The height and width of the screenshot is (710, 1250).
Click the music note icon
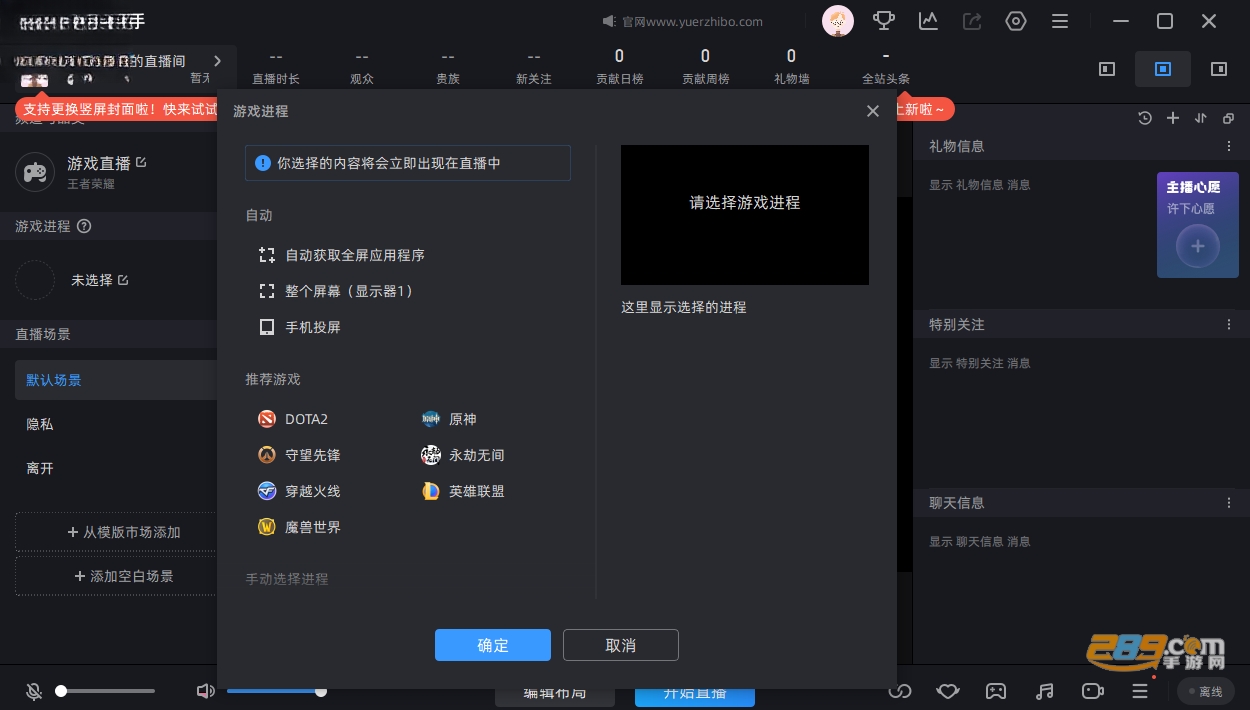[x=1044, y=691]
